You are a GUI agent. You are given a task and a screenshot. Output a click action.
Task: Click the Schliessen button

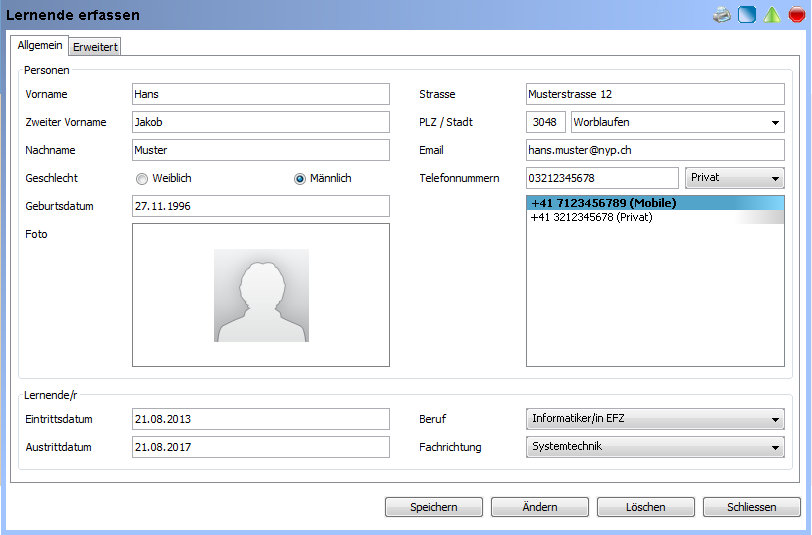[x=751, y=507]
